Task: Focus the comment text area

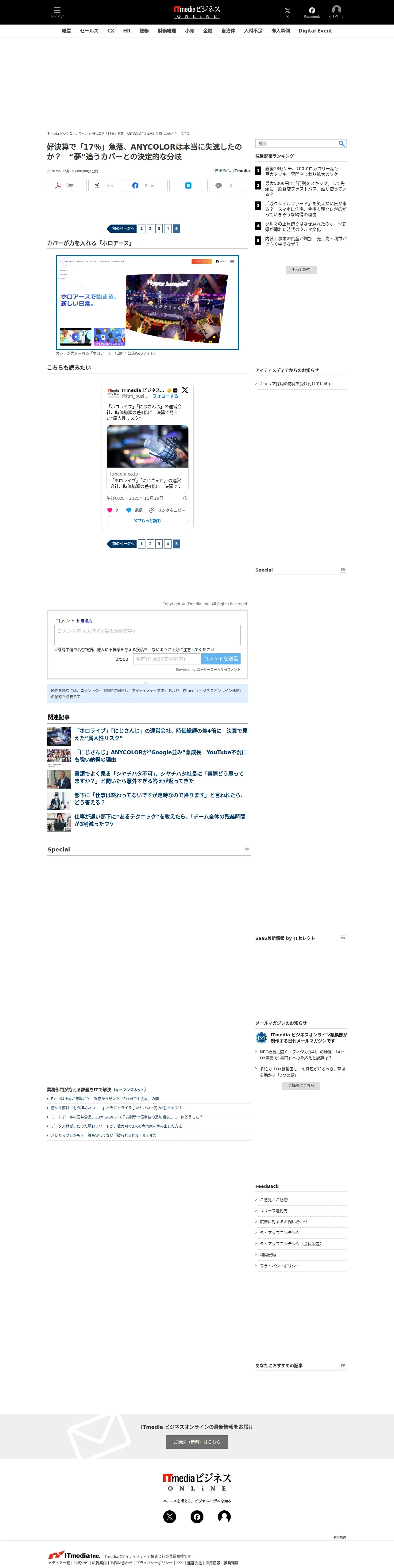Action: [147, 635]
